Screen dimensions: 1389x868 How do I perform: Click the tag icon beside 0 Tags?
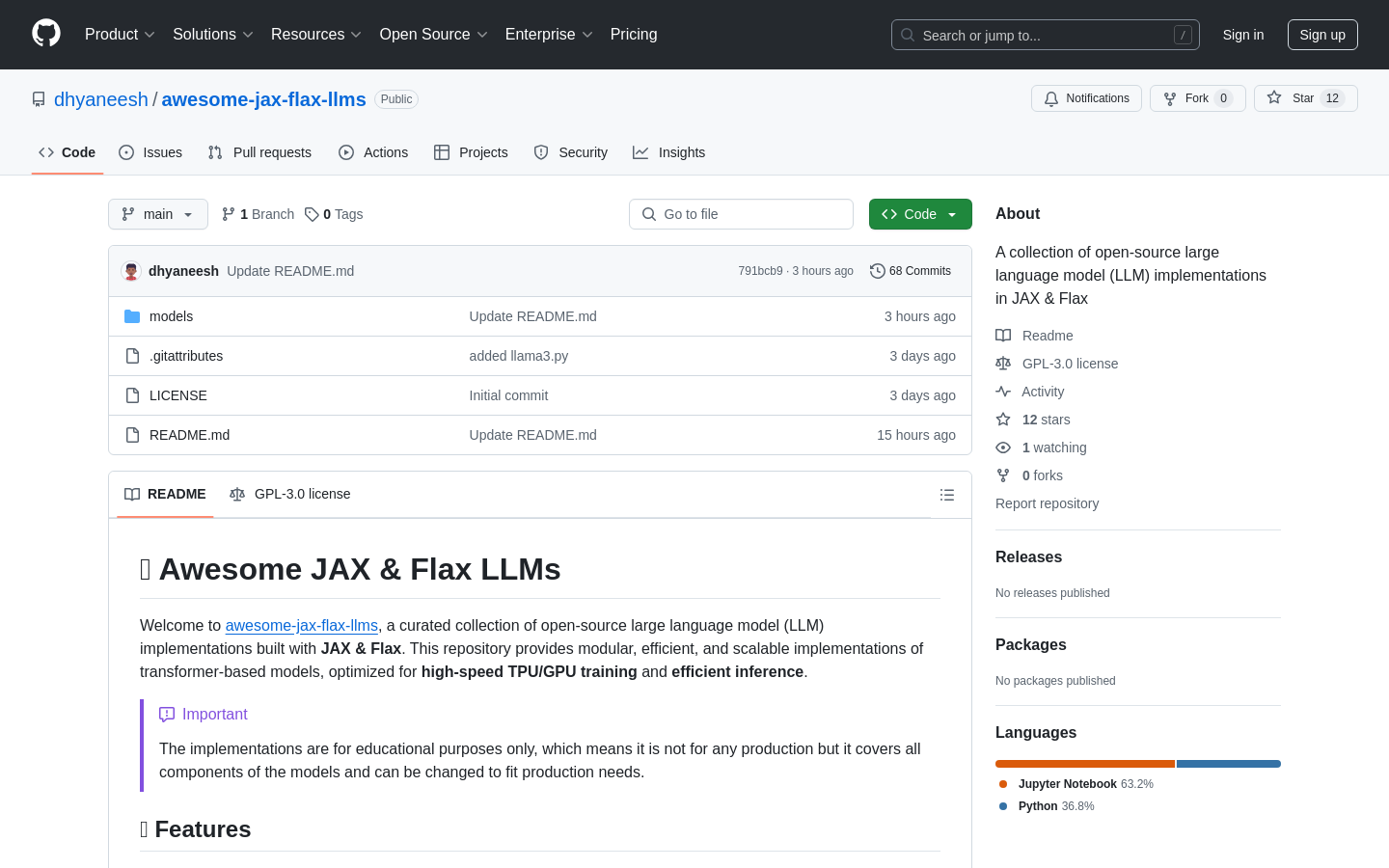coord(312,214)
